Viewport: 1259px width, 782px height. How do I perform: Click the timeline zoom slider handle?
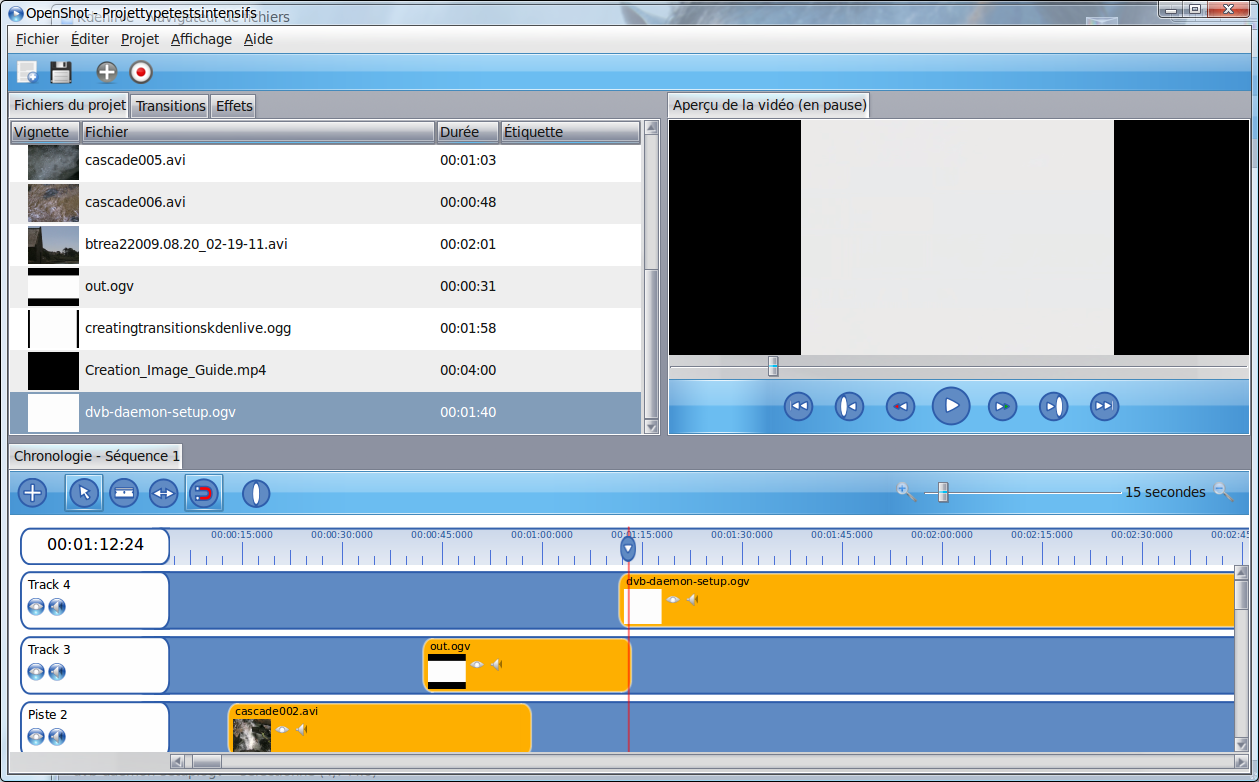tap(942, 492)
